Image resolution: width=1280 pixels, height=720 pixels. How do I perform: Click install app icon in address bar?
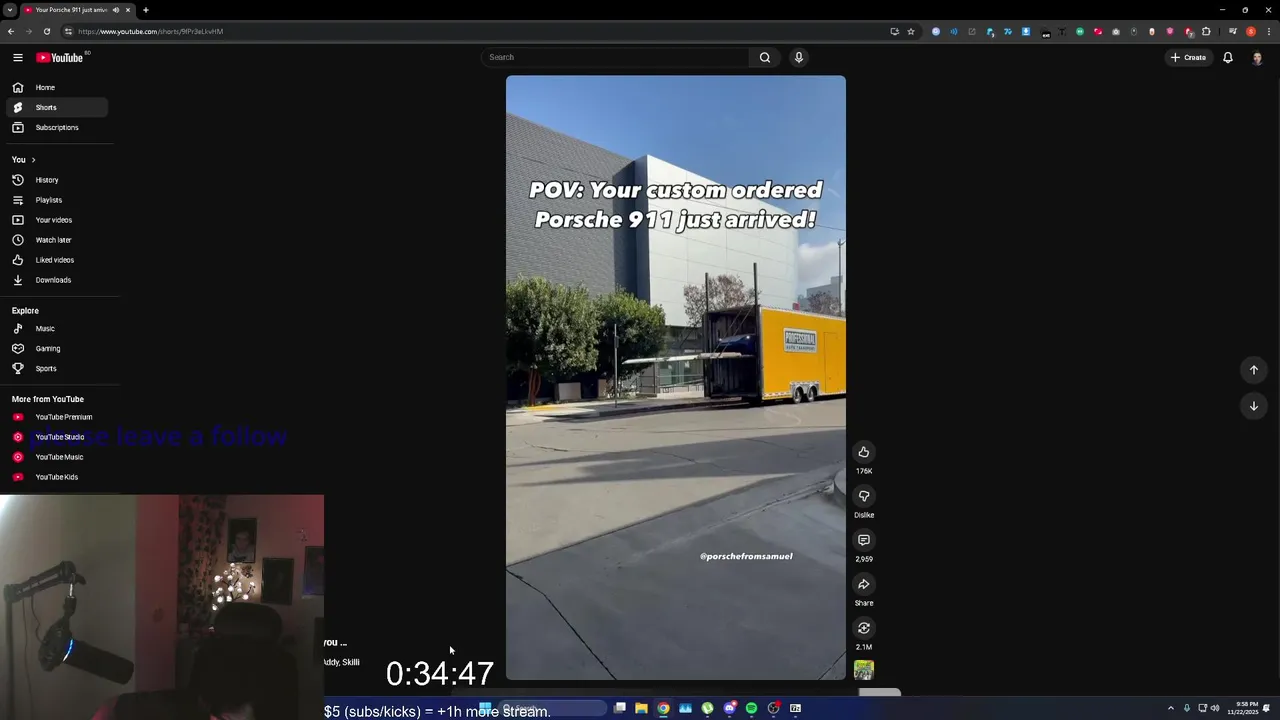click(x=894, y=31)
